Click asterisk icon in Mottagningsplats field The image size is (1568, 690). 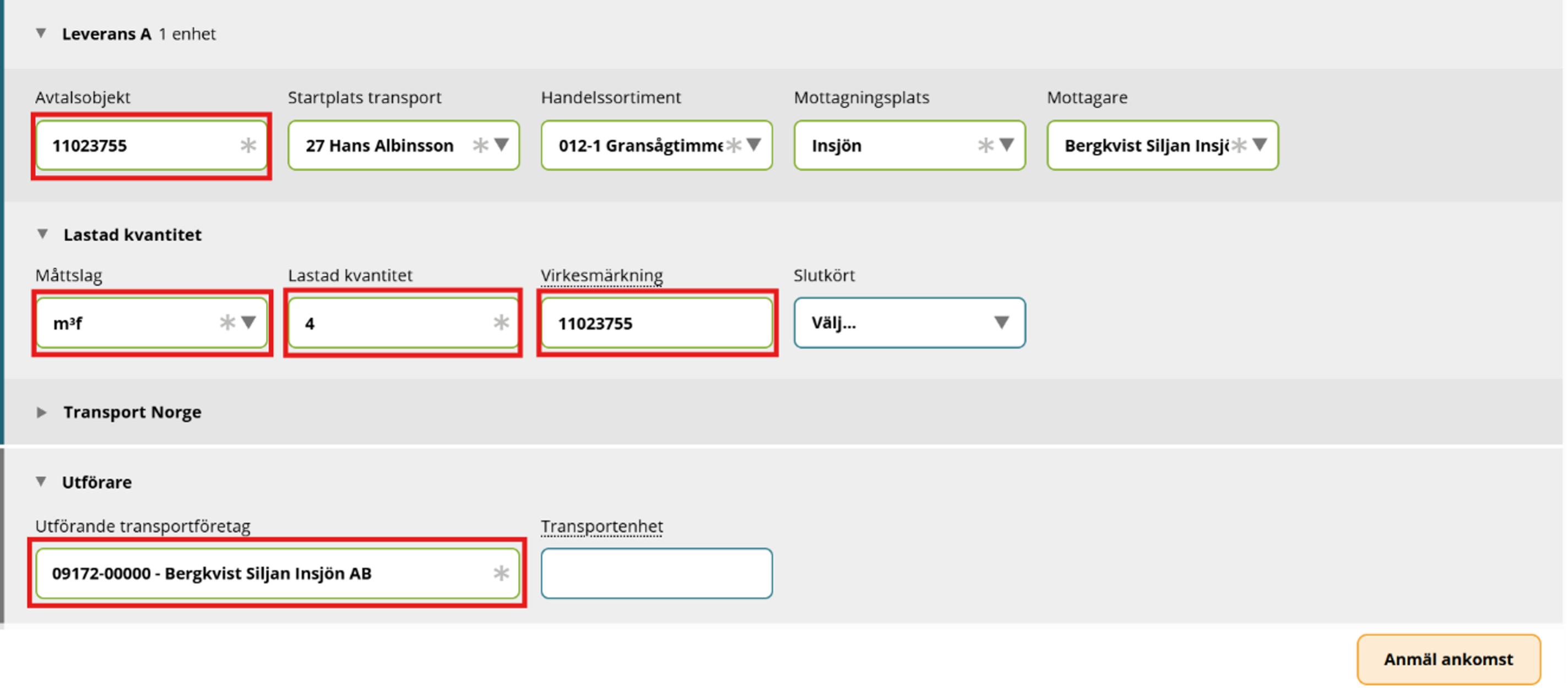coord(985,145)
